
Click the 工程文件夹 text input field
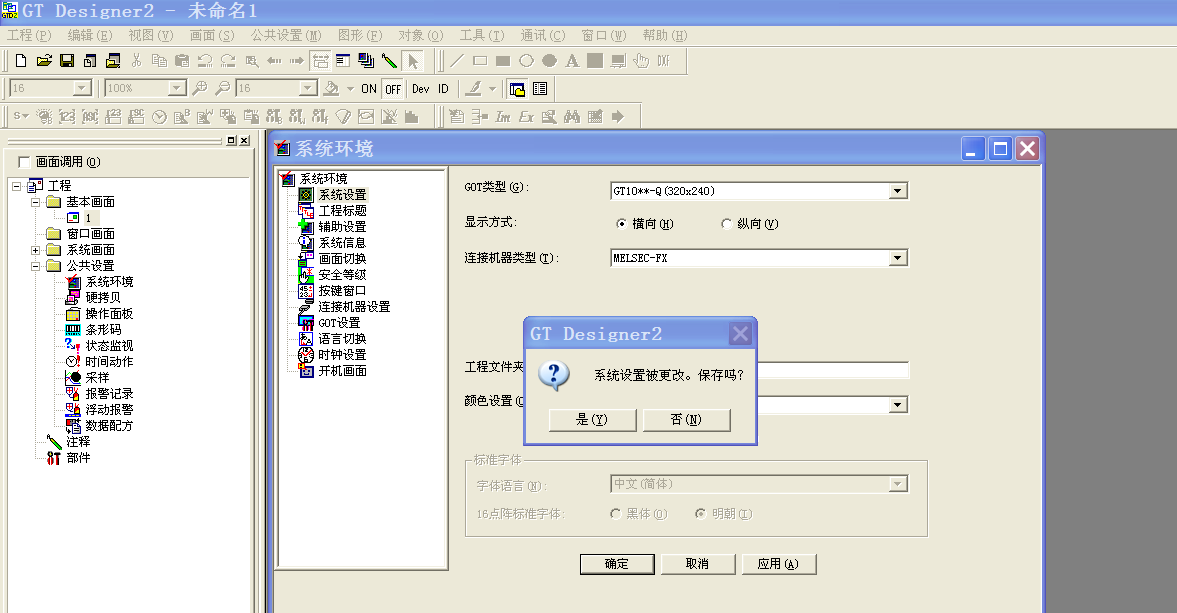click(832, 370)
